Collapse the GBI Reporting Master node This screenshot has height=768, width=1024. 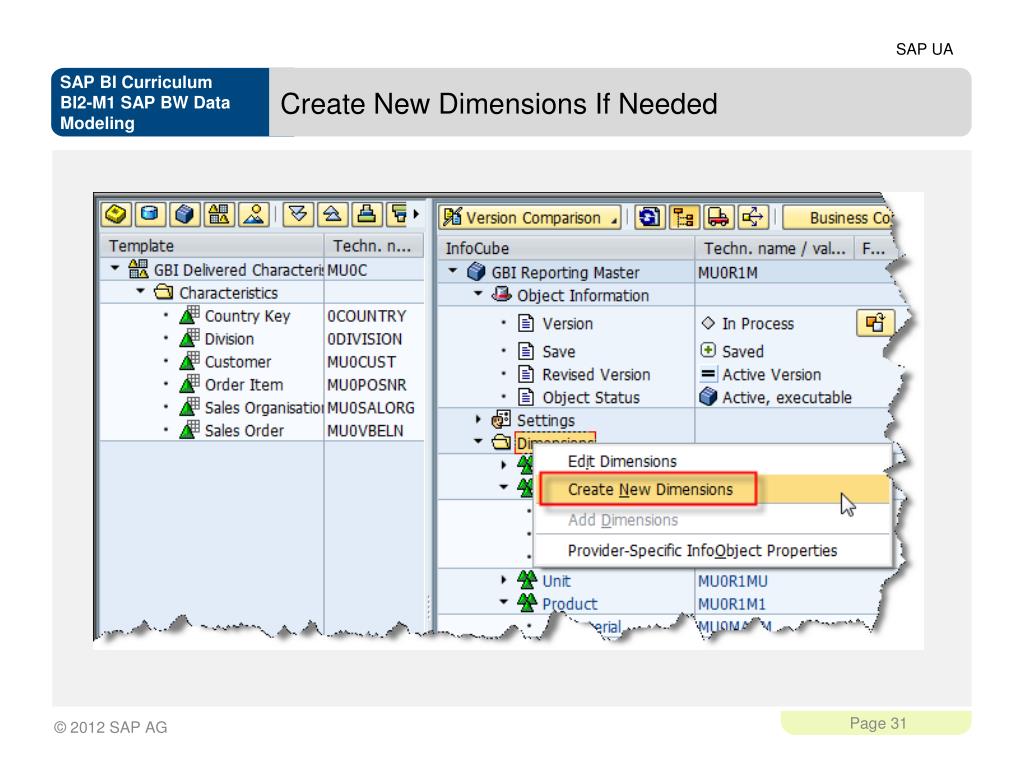click(x=453, y=270)
